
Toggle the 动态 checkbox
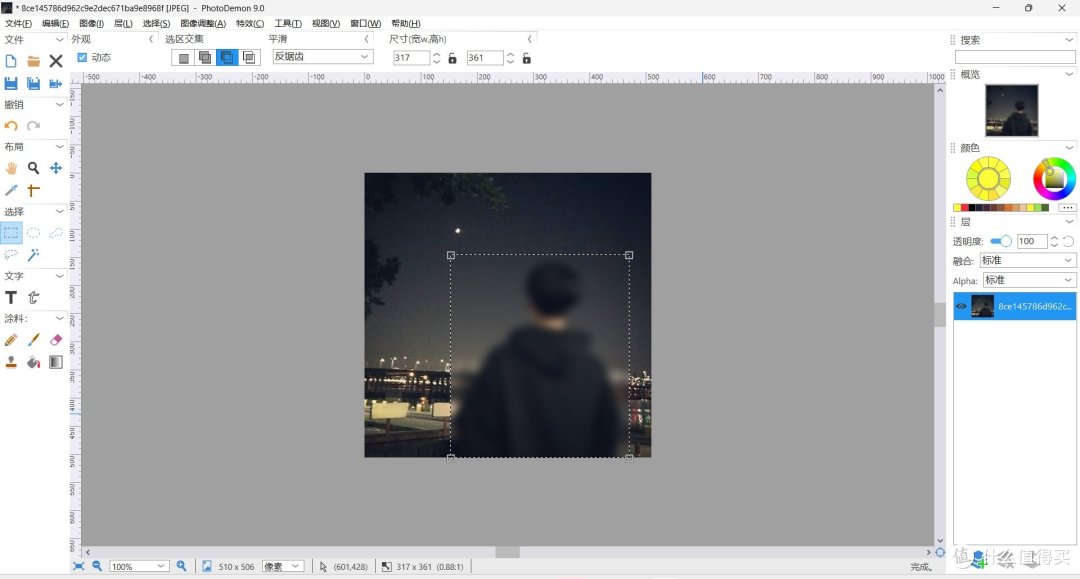82,58
